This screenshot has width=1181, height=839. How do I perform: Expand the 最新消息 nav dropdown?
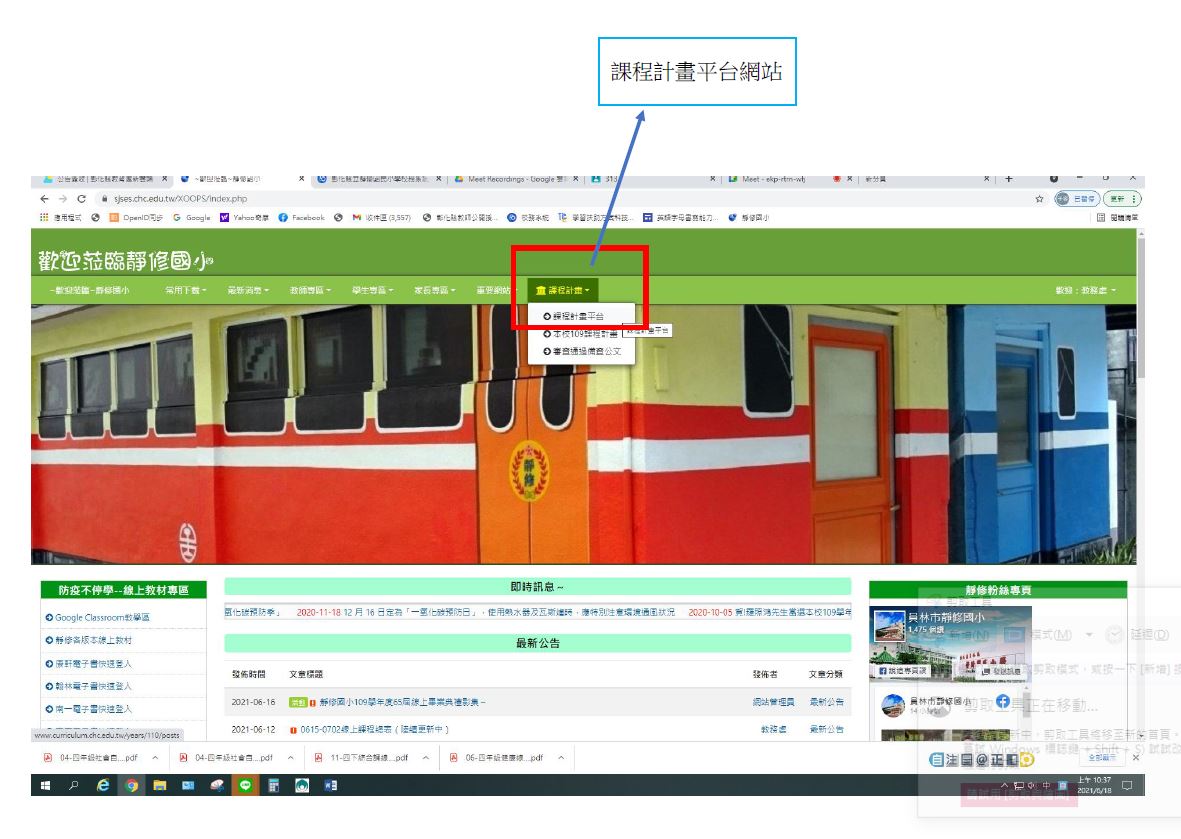coord(248,290)
